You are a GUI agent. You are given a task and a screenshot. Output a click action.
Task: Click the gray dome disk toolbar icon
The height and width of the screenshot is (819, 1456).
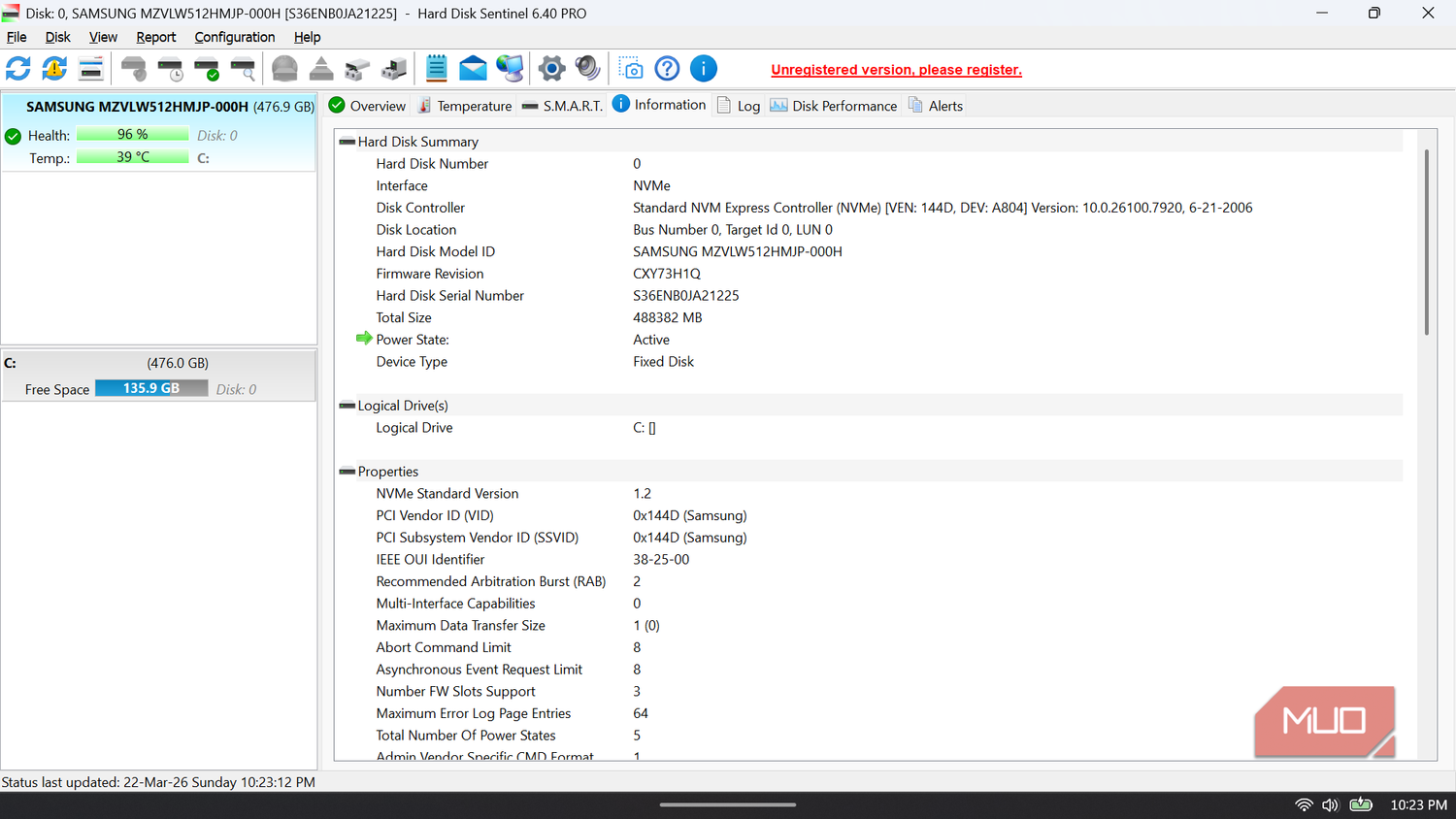pos(284,69)
